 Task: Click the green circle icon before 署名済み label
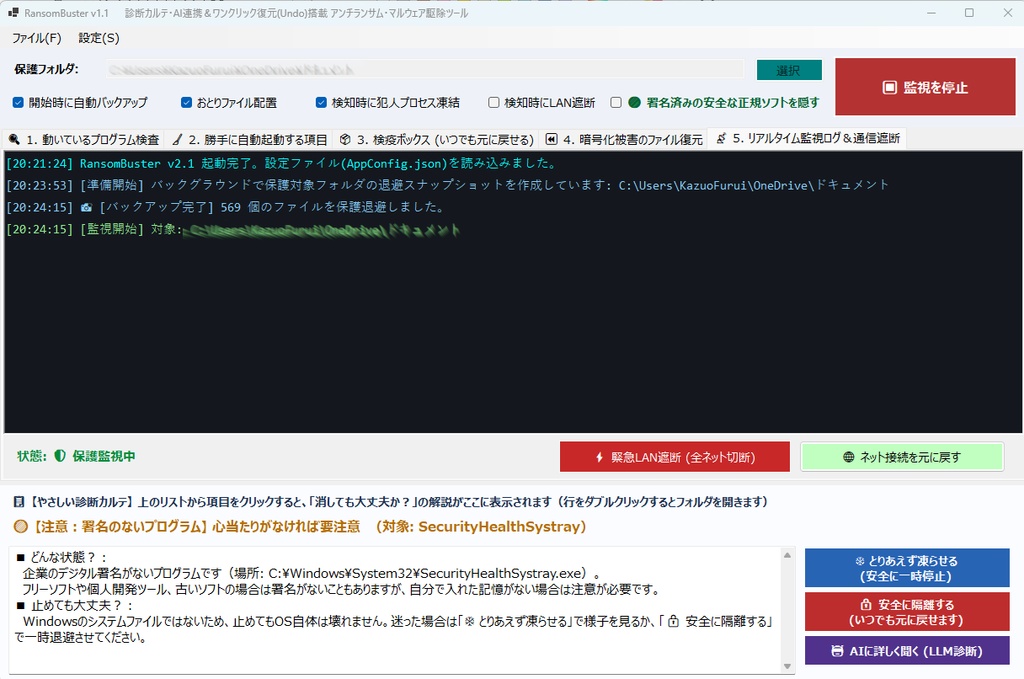tap(634, 103)
